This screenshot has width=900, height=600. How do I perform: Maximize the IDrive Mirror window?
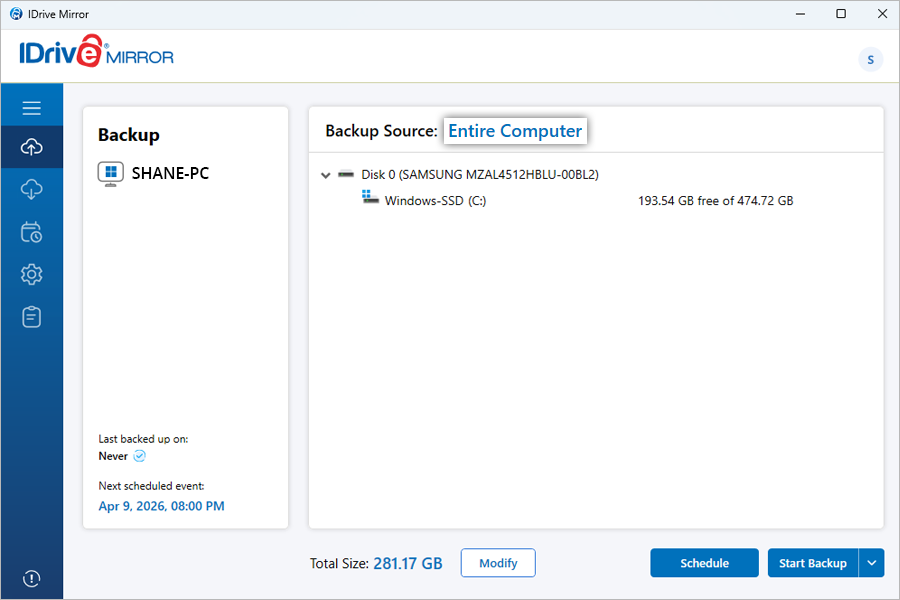click(x=841, y=14)
